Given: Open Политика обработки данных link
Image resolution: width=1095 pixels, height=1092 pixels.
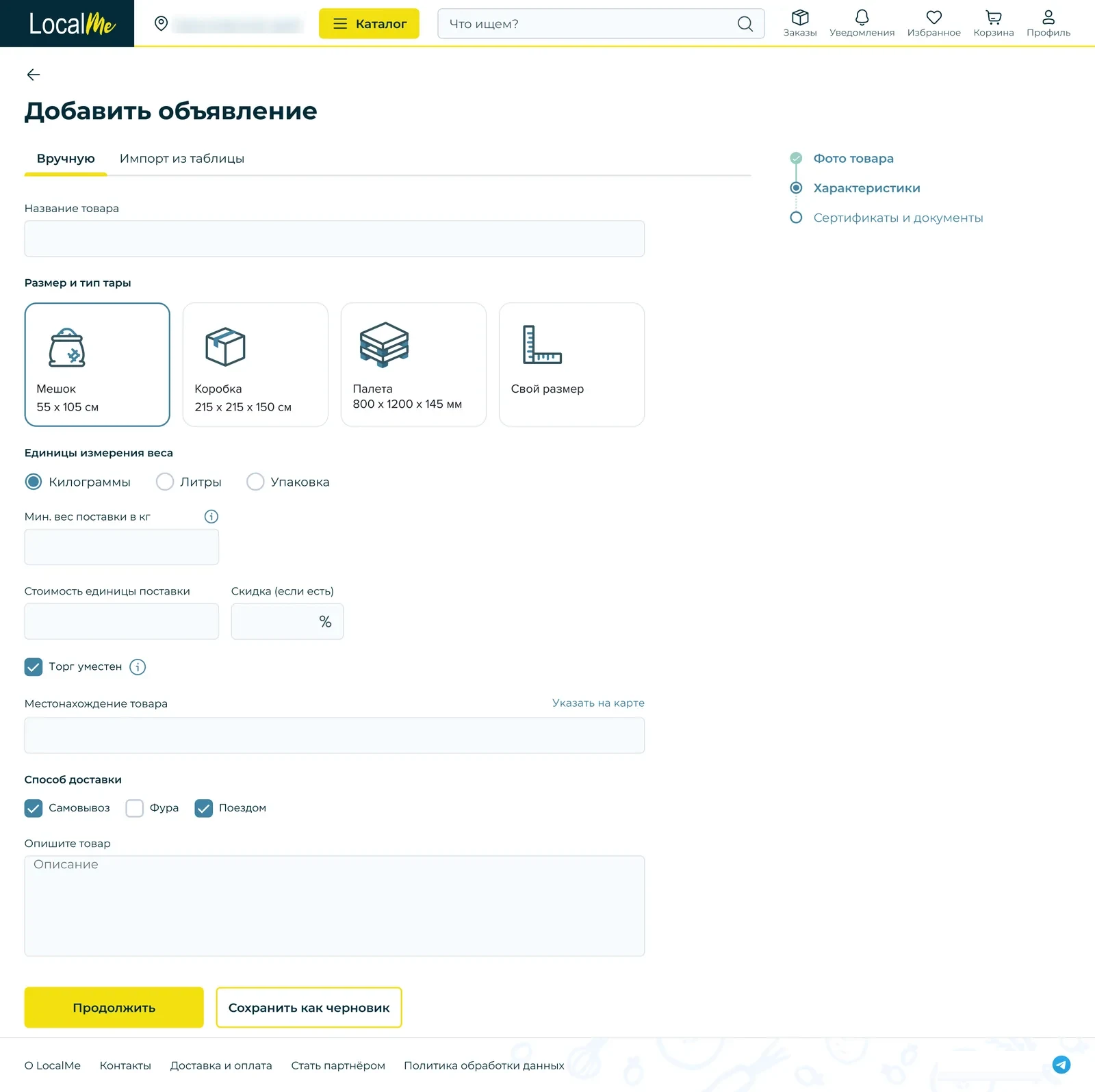Looking at the screenshot, I should (x=484, y=1065).
